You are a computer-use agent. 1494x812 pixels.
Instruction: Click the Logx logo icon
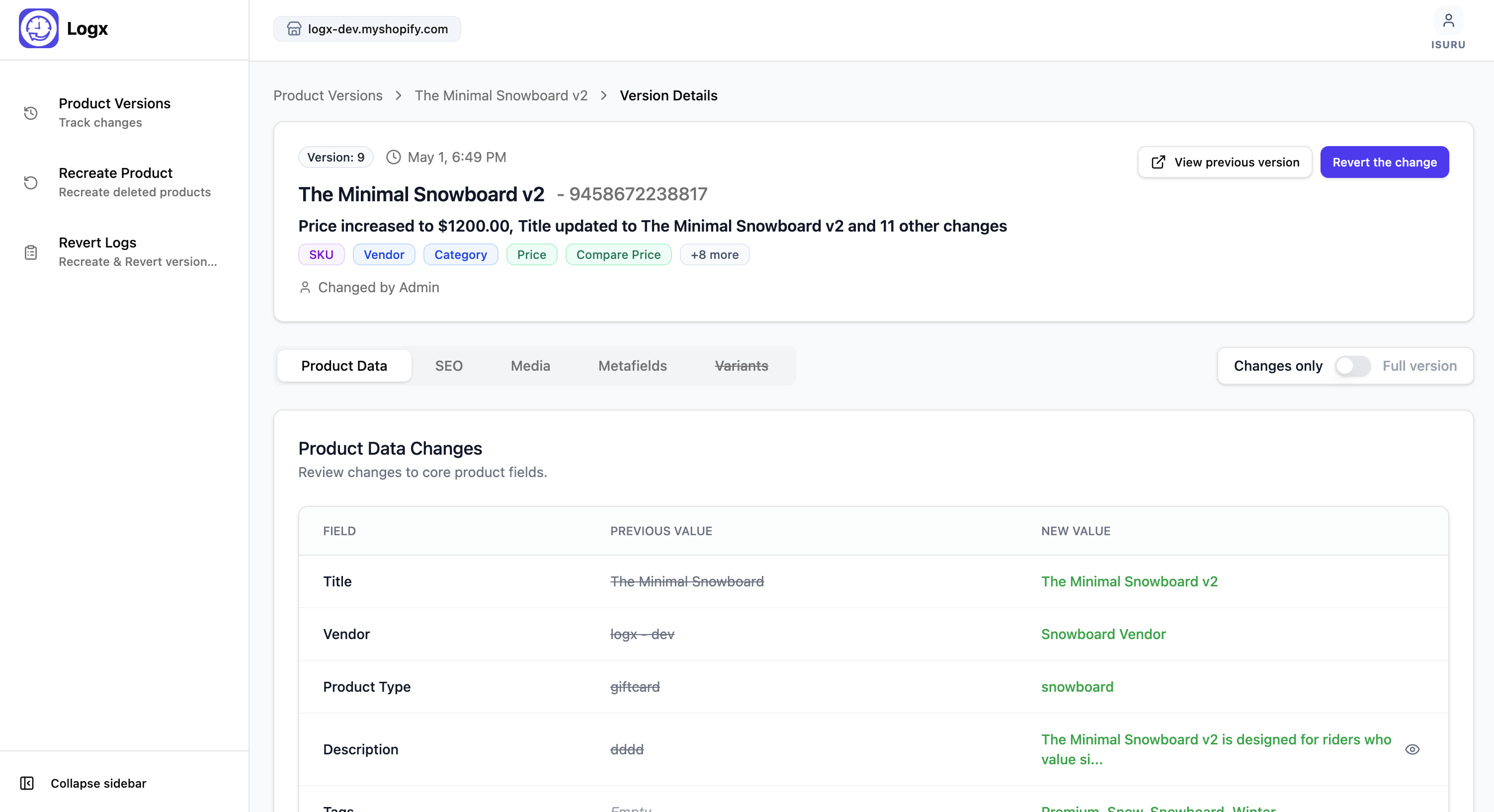[38, 28]
